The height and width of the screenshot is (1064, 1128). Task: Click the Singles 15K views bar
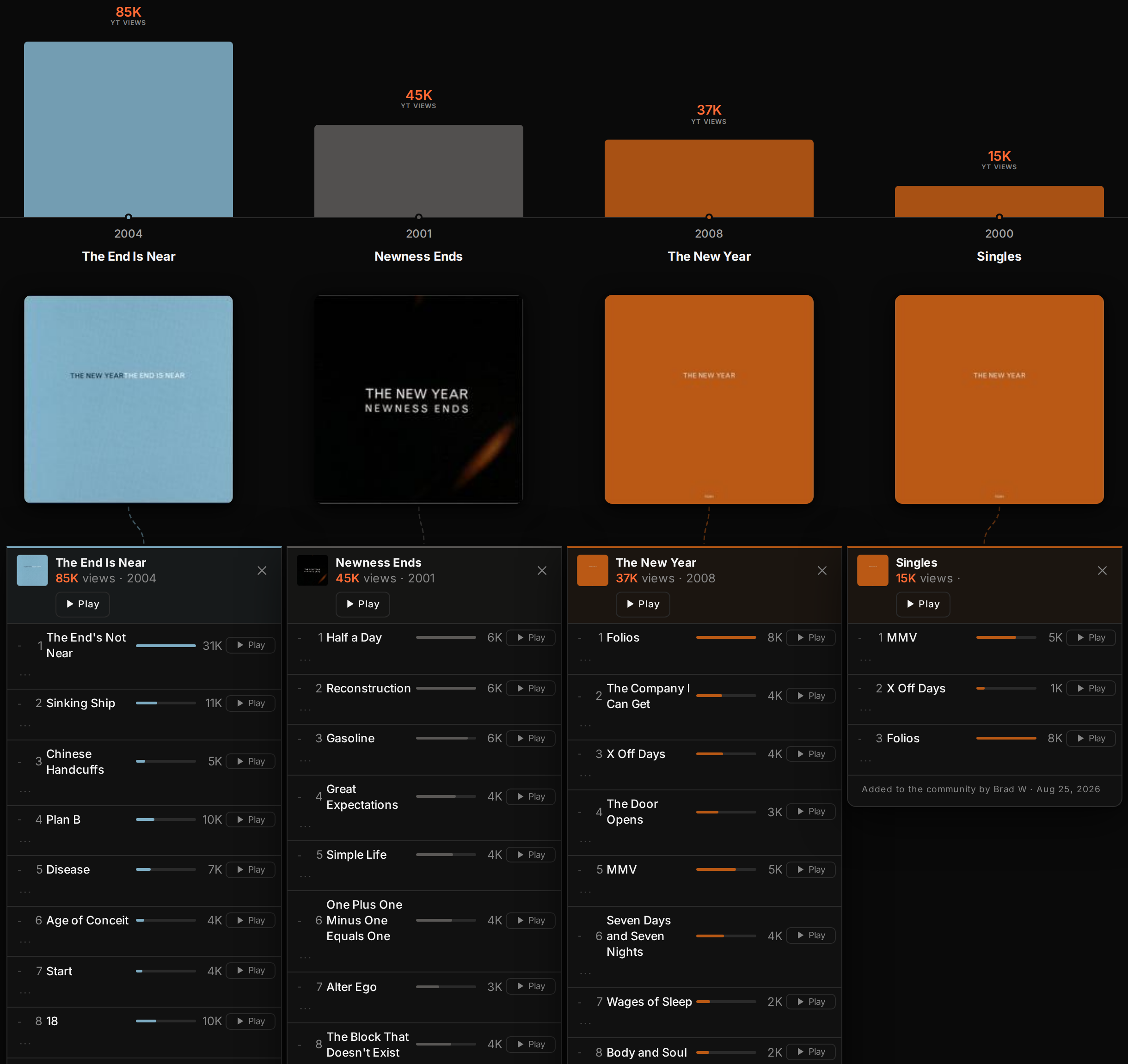999,202
